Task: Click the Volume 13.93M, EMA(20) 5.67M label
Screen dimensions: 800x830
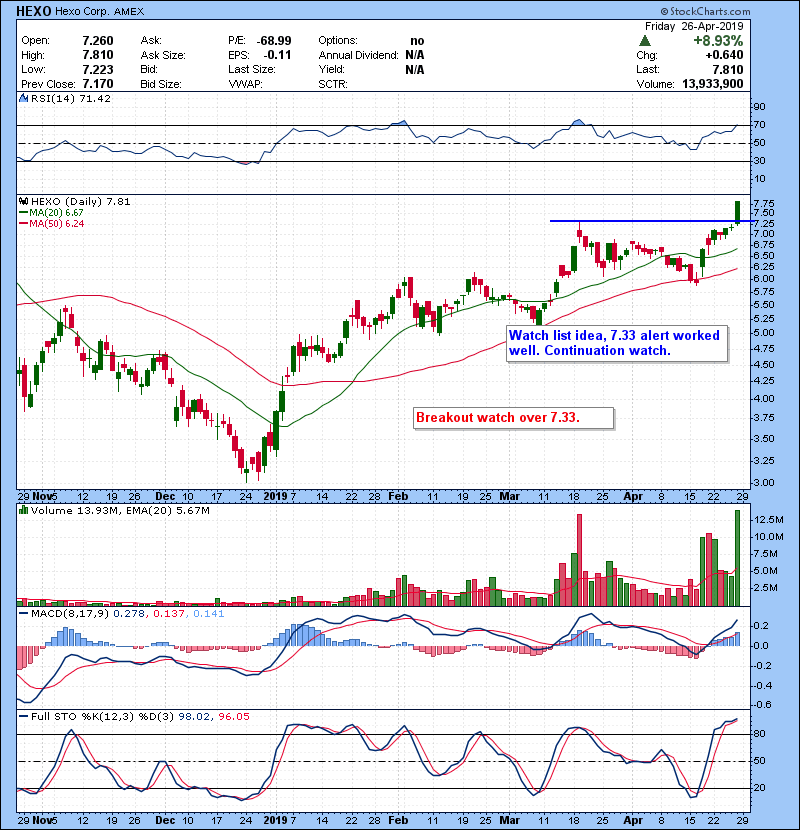Action: point(120,510)
